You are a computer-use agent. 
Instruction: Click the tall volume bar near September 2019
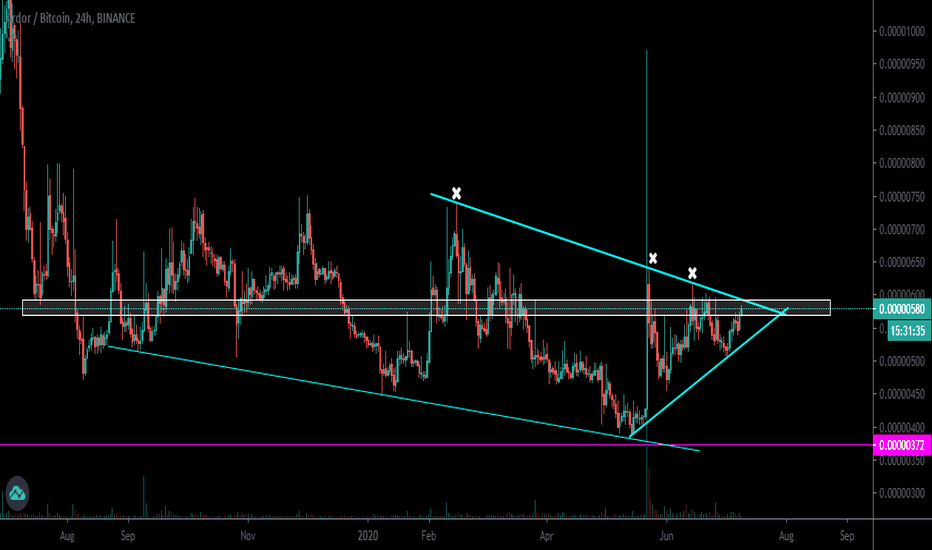[x=143, y=497]
